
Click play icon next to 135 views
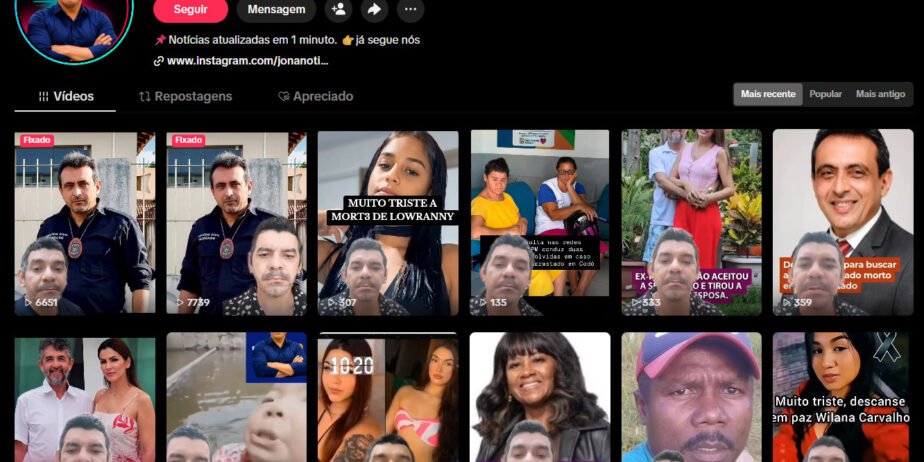484,302
